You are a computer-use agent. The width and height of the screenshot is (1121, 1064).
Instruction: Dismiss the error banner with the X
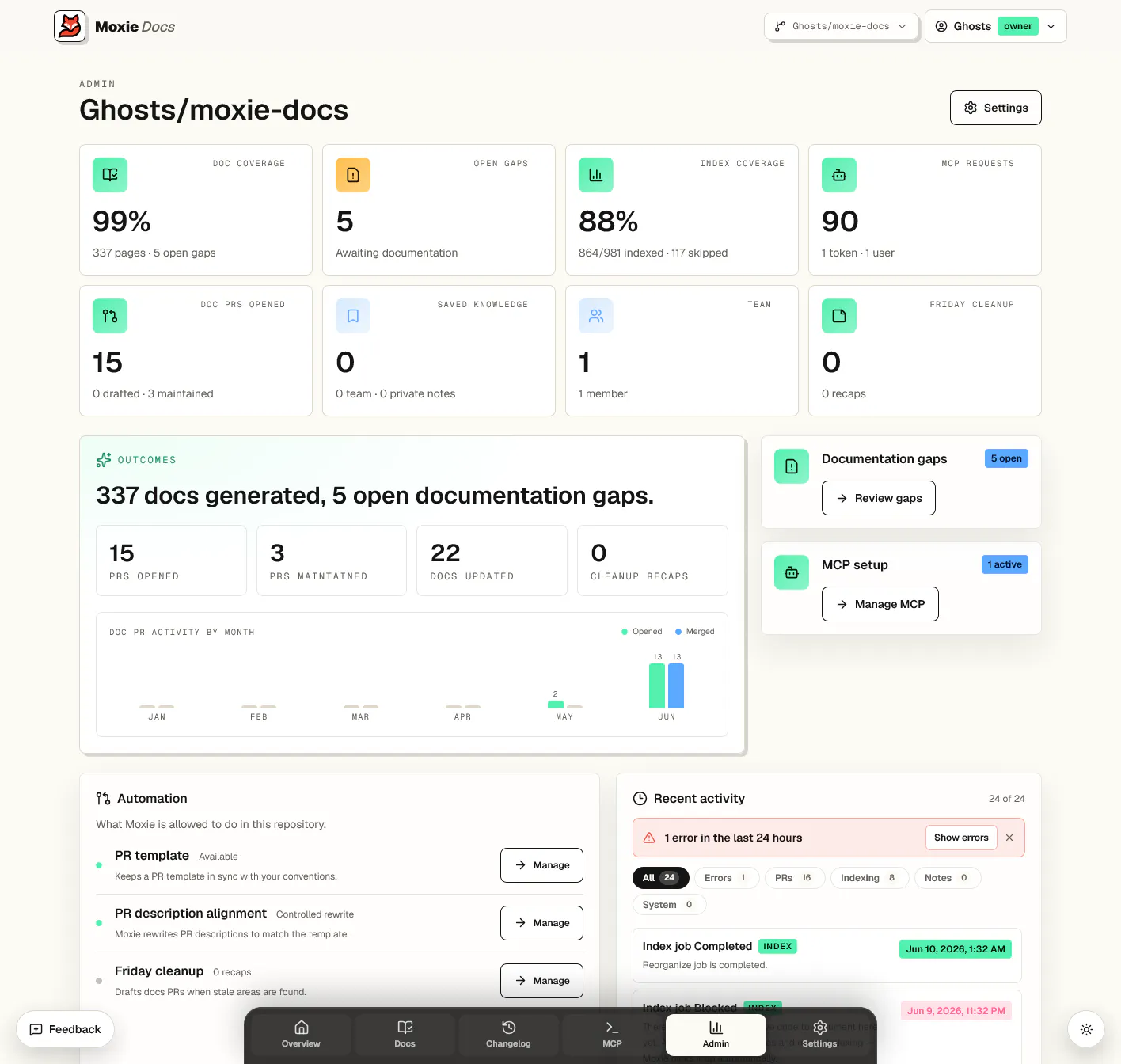coord(1009,838)
